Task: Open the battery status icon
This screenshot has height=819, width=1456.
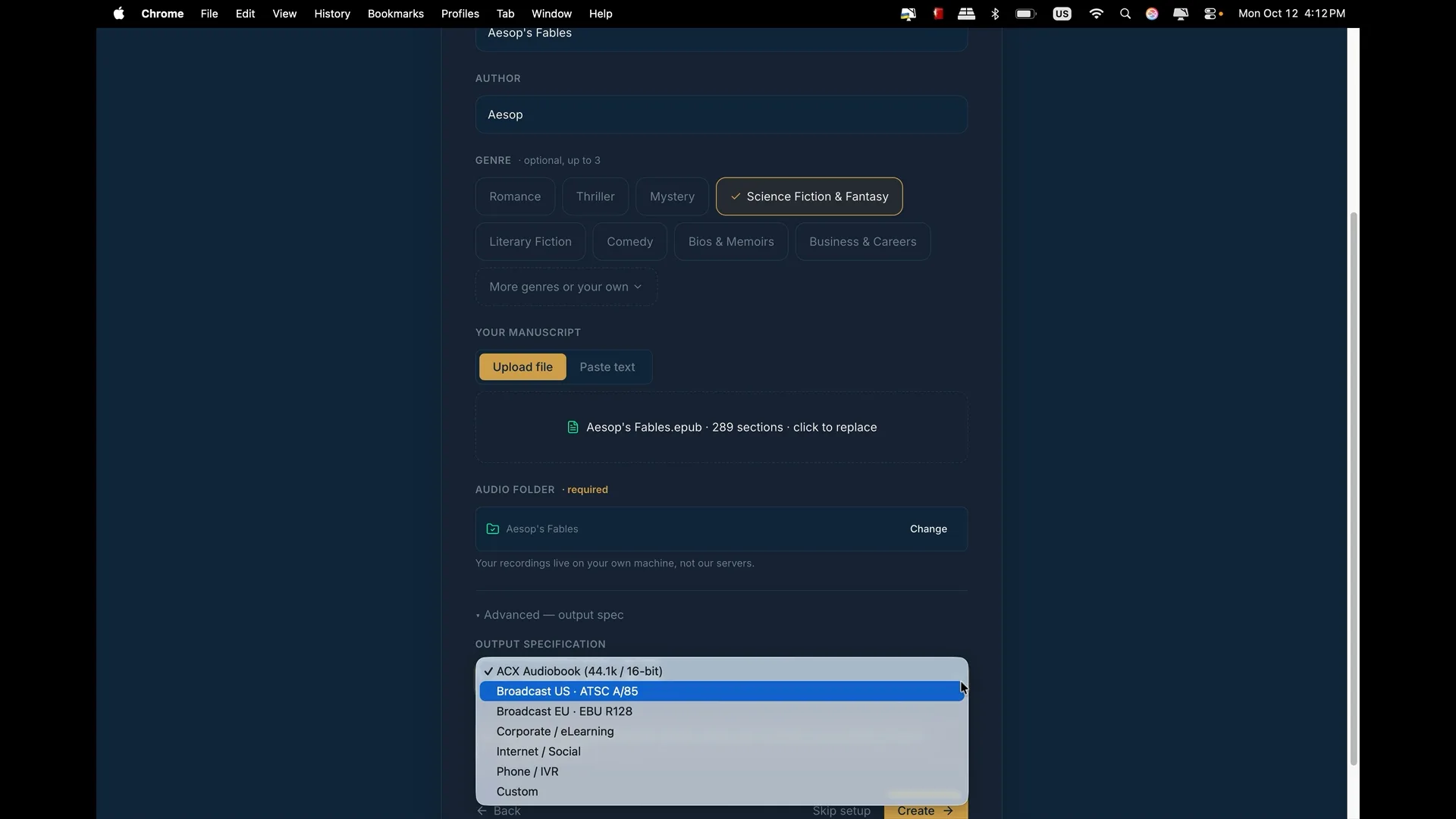Action: [x=1026, y=14]
